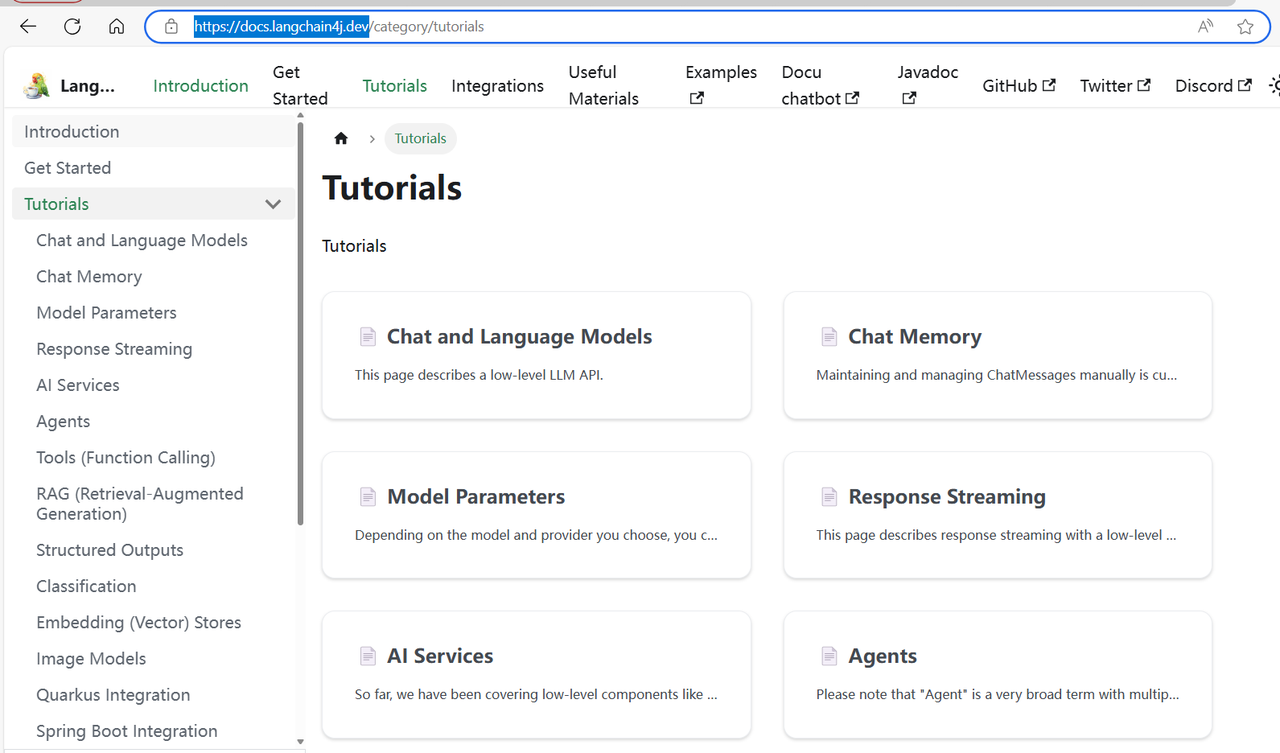Viewport: 1280px width, 753px height.
Task: Click the browser address bar URL
Action: click(339, 27)
